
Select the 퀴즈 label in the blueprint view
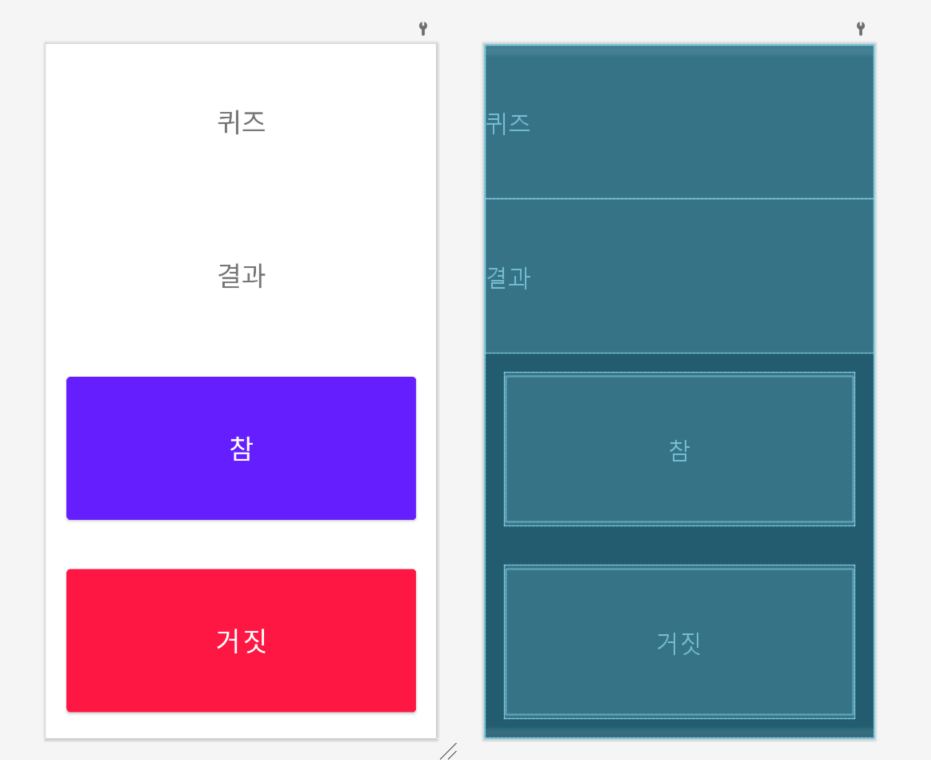508,124
